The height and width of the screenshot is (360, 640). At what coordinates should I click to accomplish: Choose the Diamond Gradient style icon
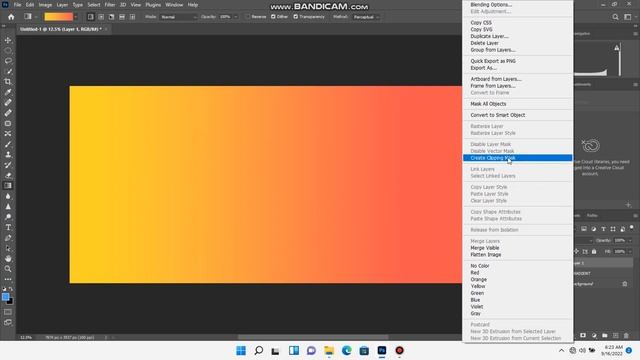pyautogui.click(x=132, y=17)
